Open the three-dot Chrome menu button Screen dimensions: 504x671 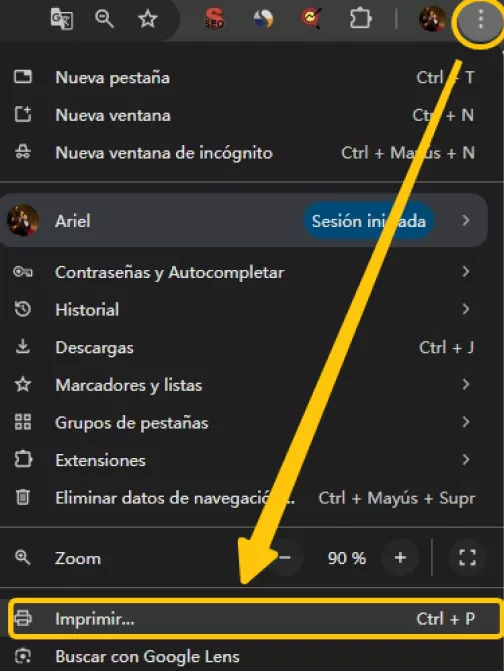click(x=480, y=20)
